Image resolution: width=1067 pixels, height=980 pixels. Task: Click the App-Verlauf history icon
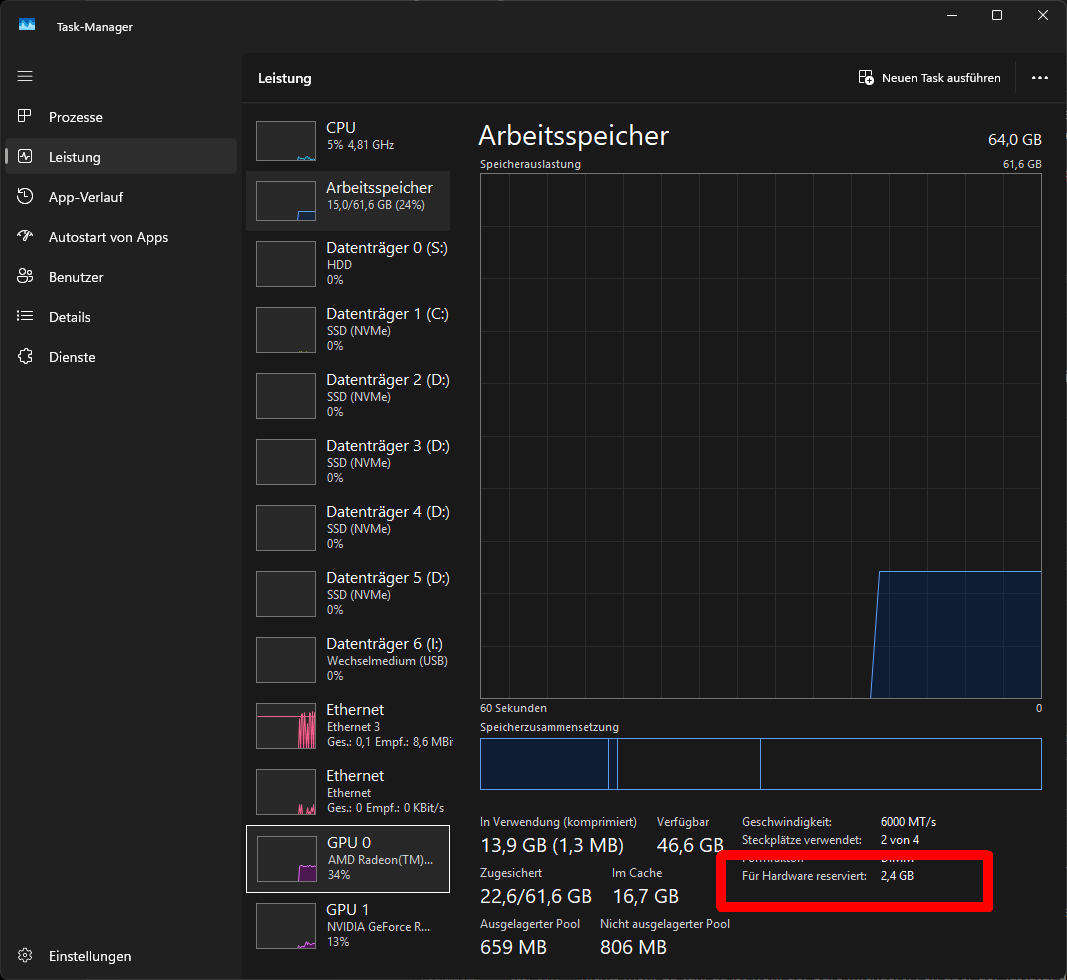point(25,197)
